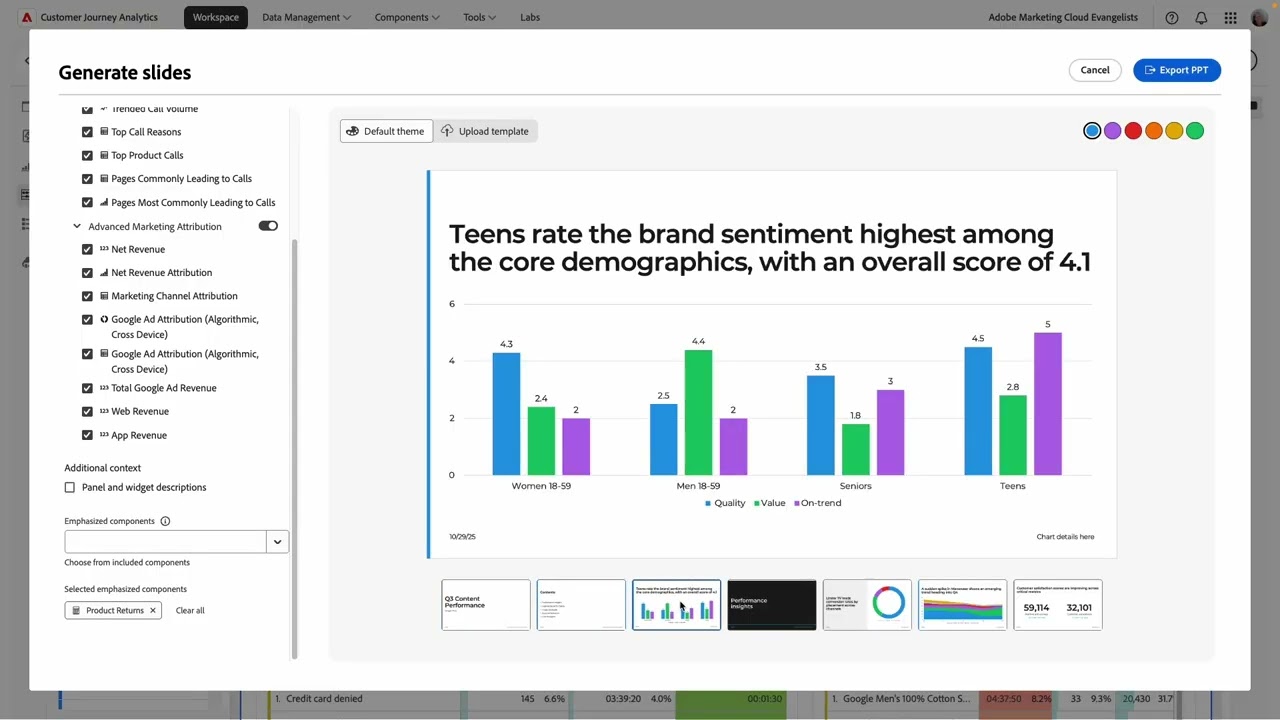Viewport: 1280px width, 720px height.
Task: Click the first Google Ad Attribution checkbox
Action: click(87, 320)
